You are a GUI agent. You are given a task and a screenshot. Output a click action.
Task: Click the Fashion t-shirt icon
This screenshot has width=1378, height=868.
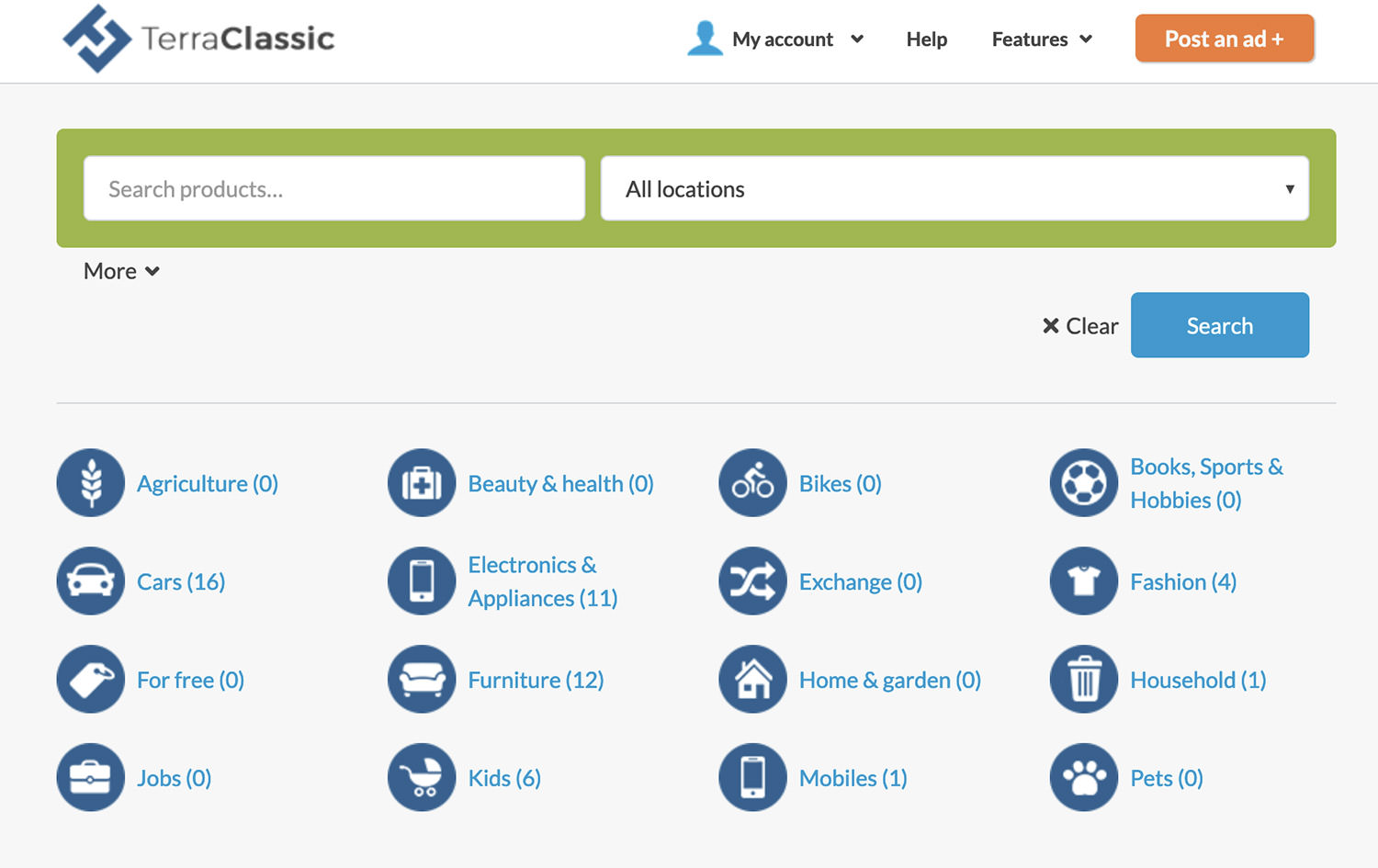pyautogui.click(x=1083, y=581)
